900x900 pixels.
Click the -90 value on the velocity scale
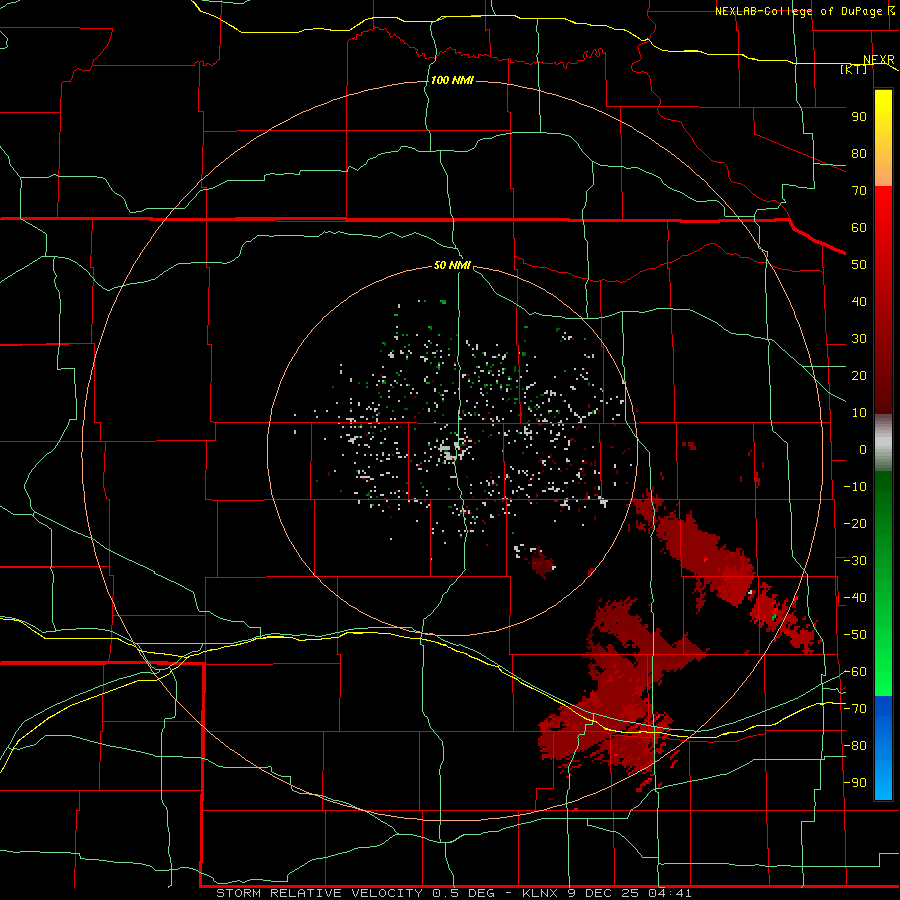[x=855, y=783]
